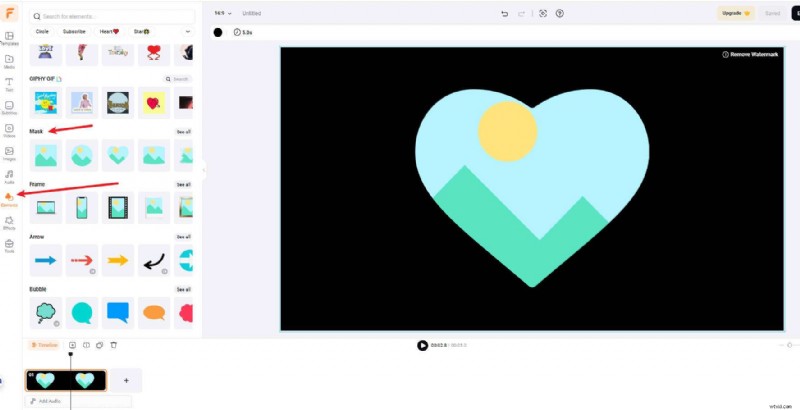This screenshot has width=800, height=410.
Task: Open the FlexClip home logo
Action: 9,13
